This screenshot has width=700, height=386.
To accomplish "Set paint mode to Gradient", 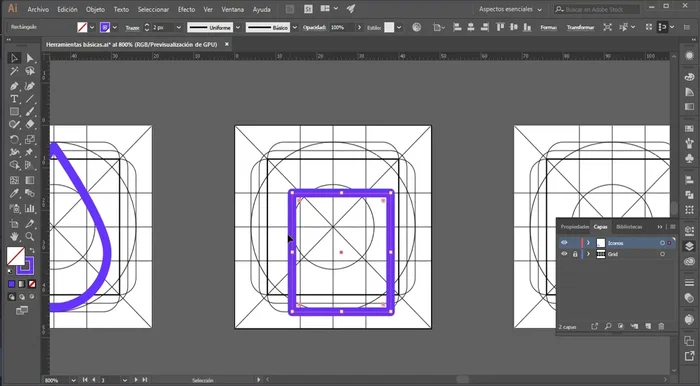I will click(x=21, y=284).
